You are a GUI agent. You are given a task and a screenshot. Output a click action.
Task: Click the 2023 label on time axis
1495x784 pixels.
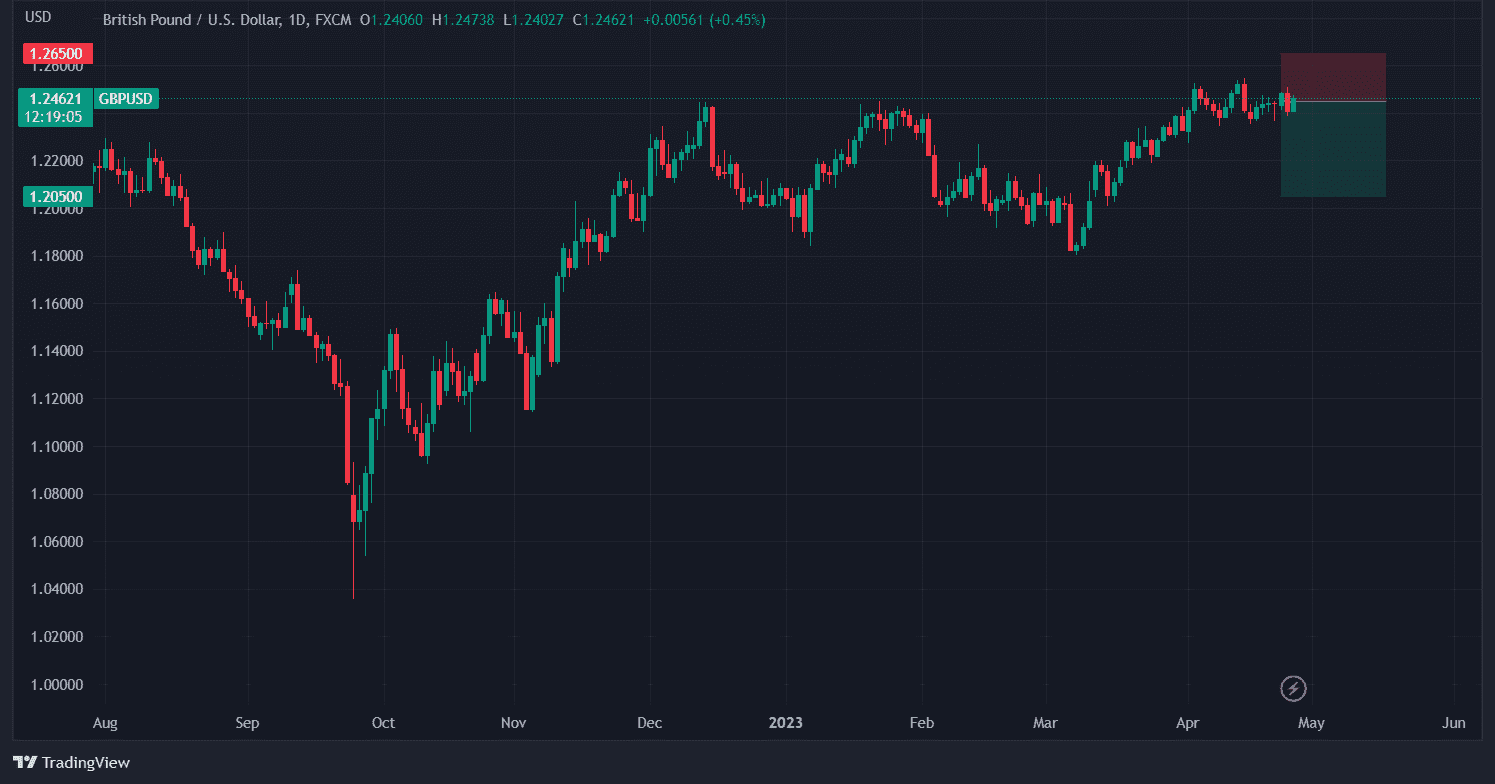click(785, 723)
